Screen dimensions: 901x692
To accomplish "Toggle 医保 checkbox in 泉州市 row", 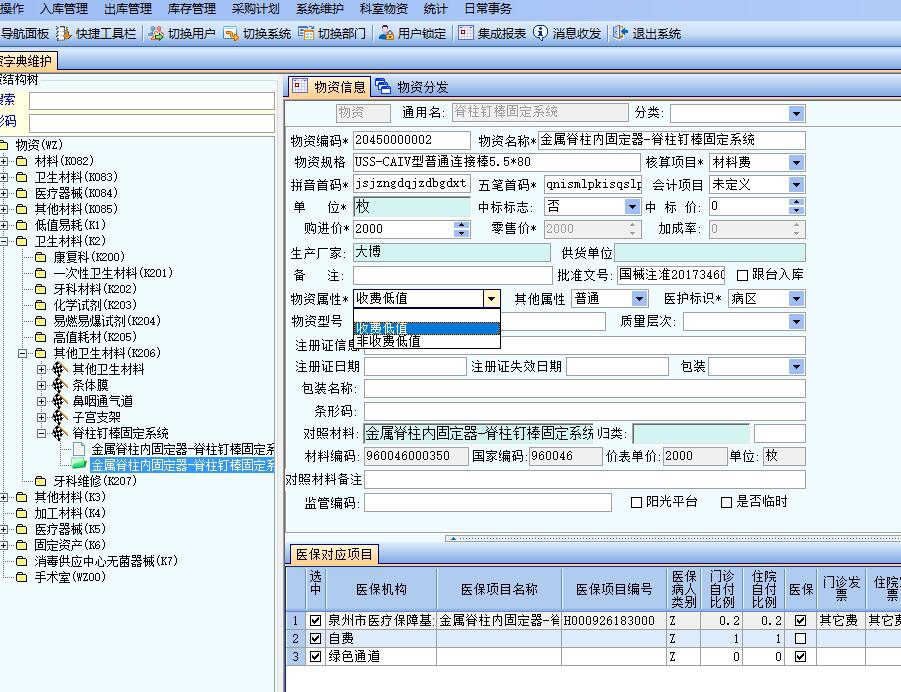I will pos(800,621).
